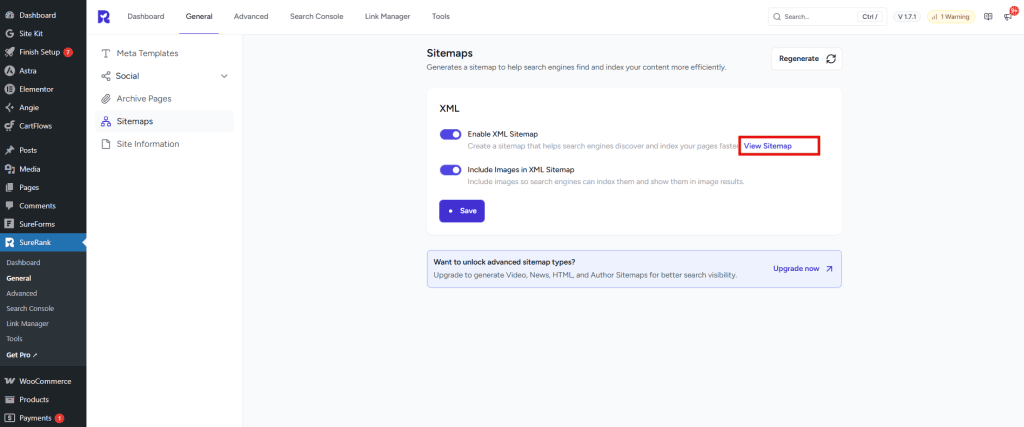Click the Get Pro link in sidebar
Viewport: 1024px width, 427px height.
point(22,355)
